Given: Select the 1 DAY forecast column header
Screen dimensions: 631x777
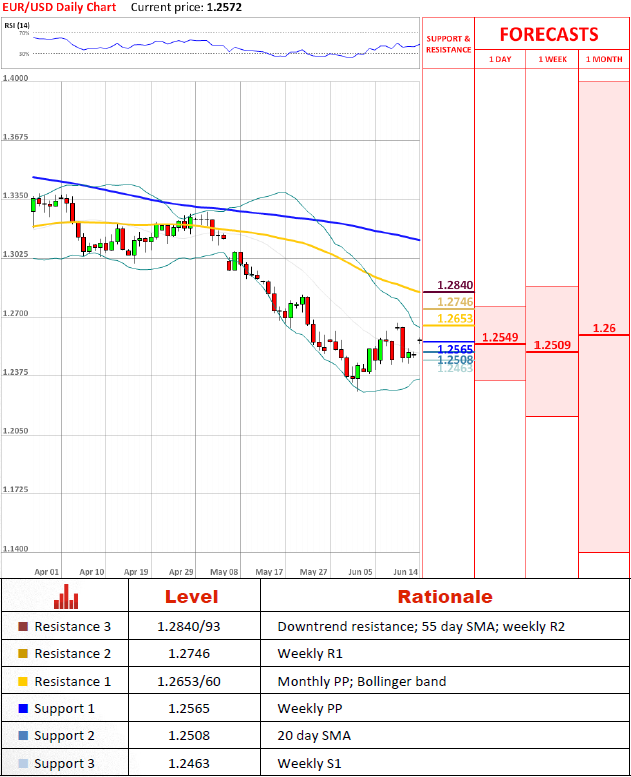Looking at the screenshot, I should 500,59.
